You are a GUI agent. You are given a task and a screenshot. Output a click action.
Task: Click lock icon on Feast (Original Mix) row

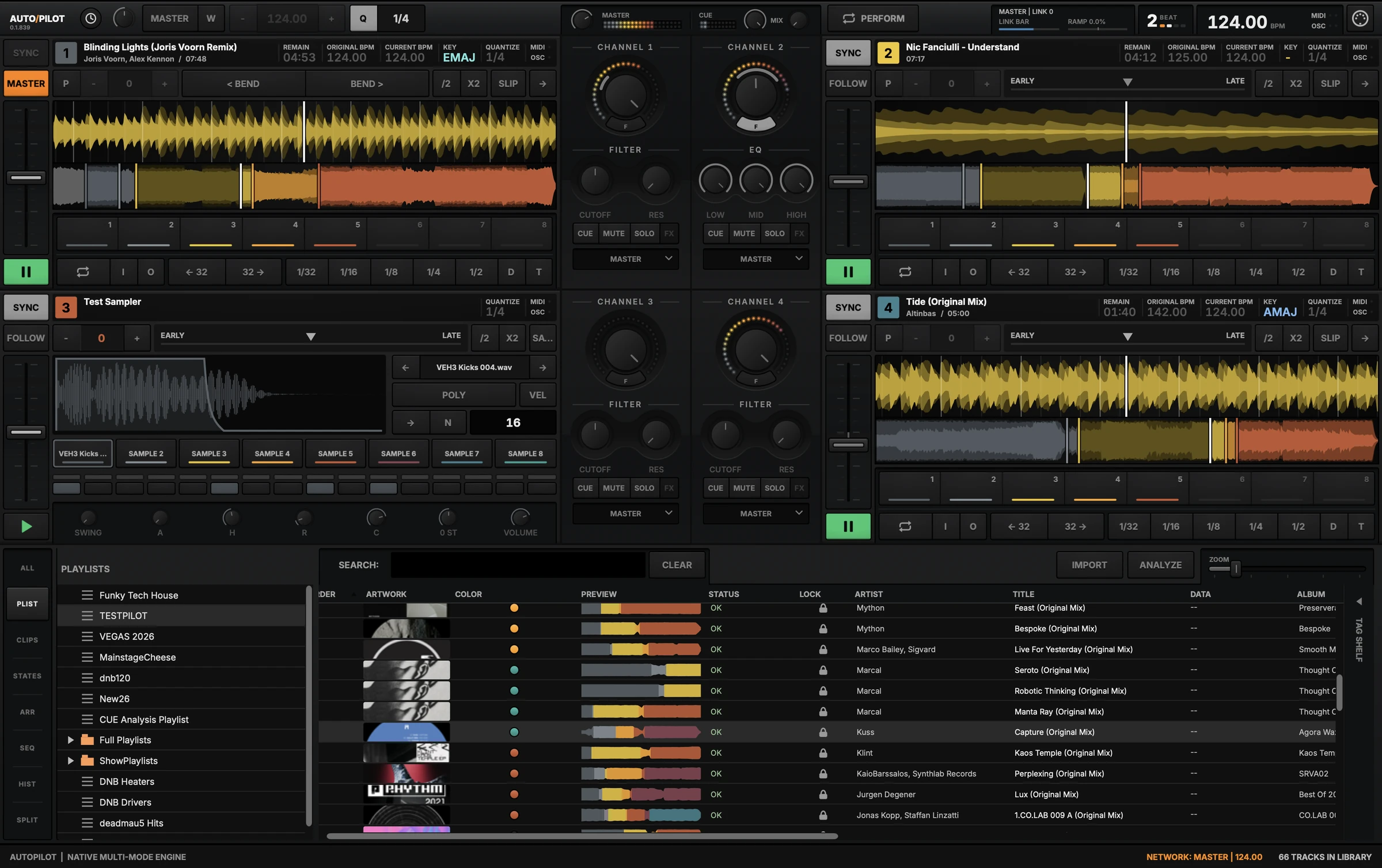coord(823,608)
